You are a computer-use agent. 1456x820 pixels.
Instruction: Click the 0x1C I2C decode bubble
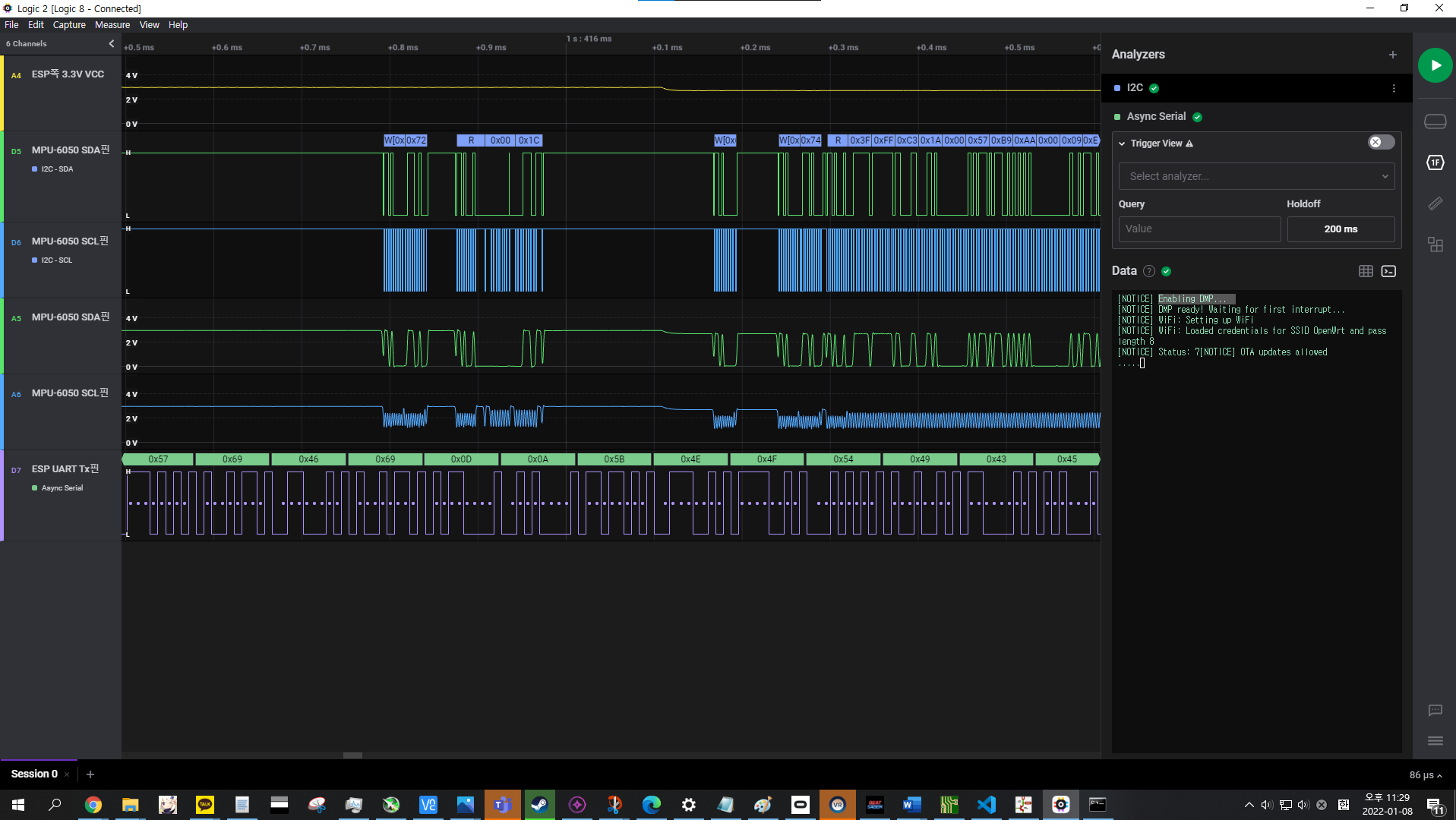(529, 140)
